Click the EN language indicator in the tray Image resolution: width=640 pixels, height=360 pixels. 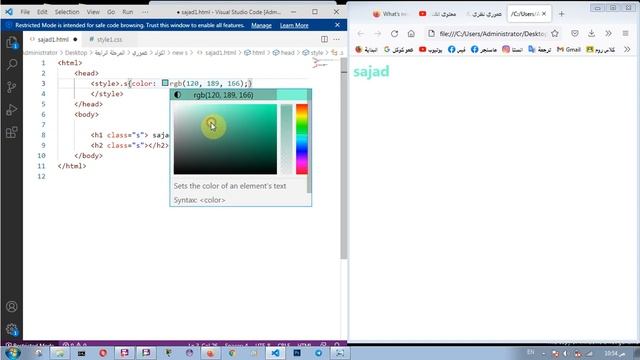[530, 352]
